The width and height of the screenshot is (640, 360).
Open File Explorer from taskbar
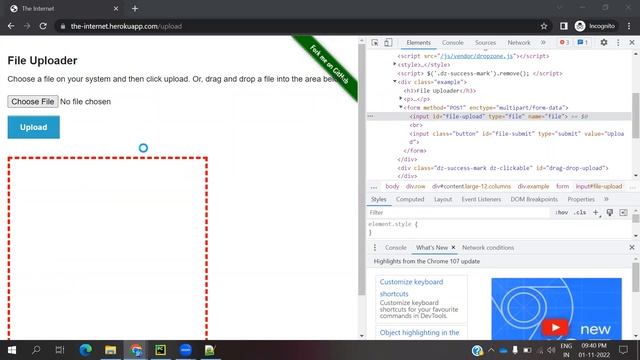[110, 350]
